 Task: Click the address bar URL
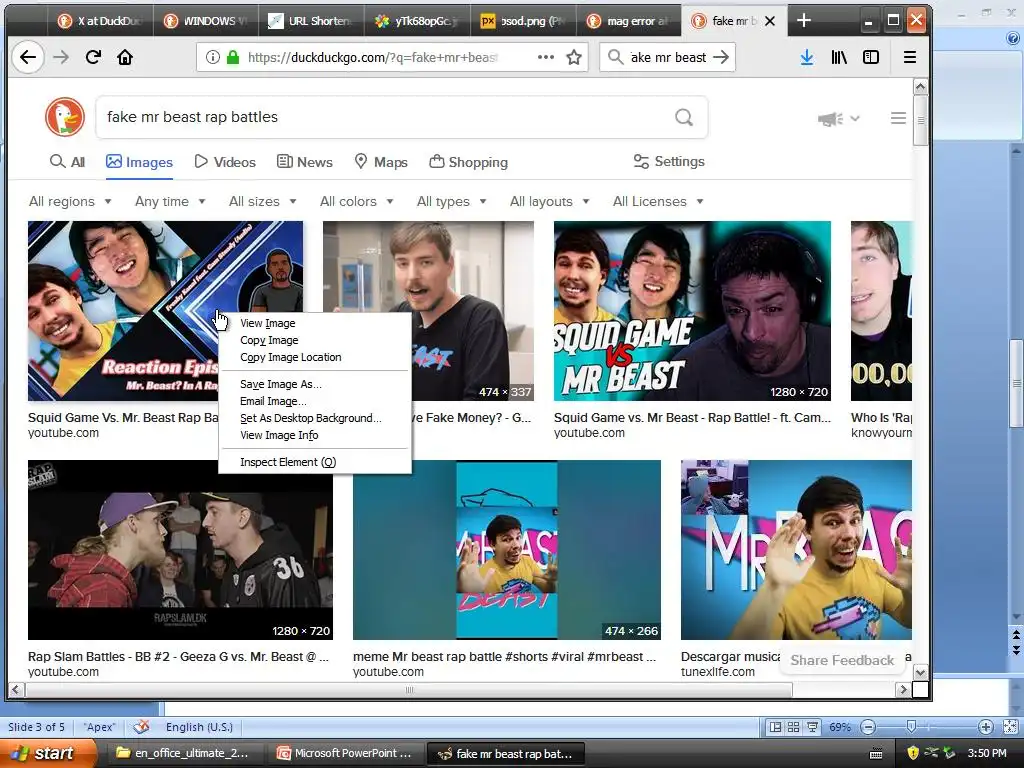[372, 57]
